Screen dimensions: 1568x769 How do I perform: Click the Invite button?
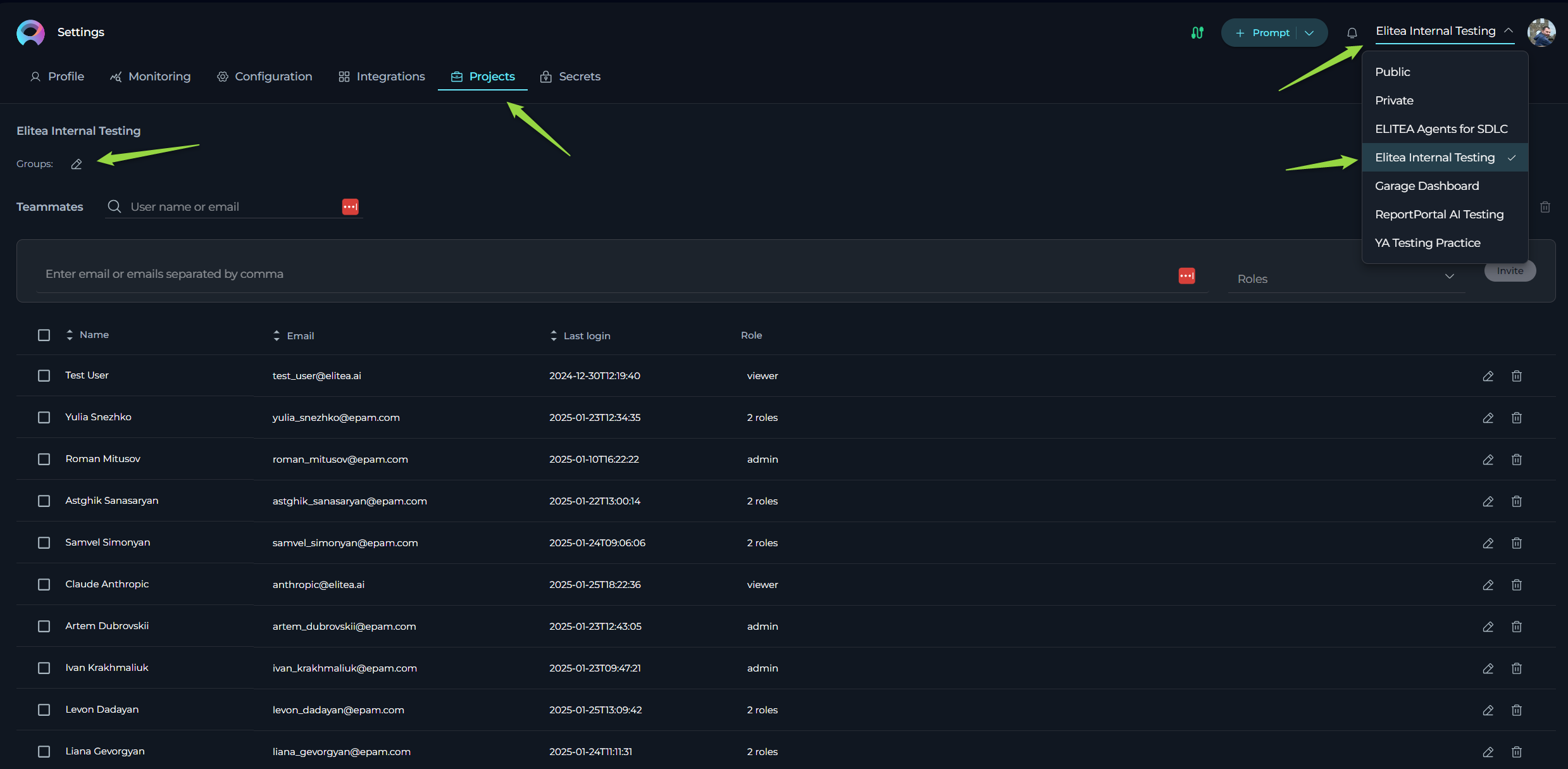pyautogui.click(x=1510, y=271)
